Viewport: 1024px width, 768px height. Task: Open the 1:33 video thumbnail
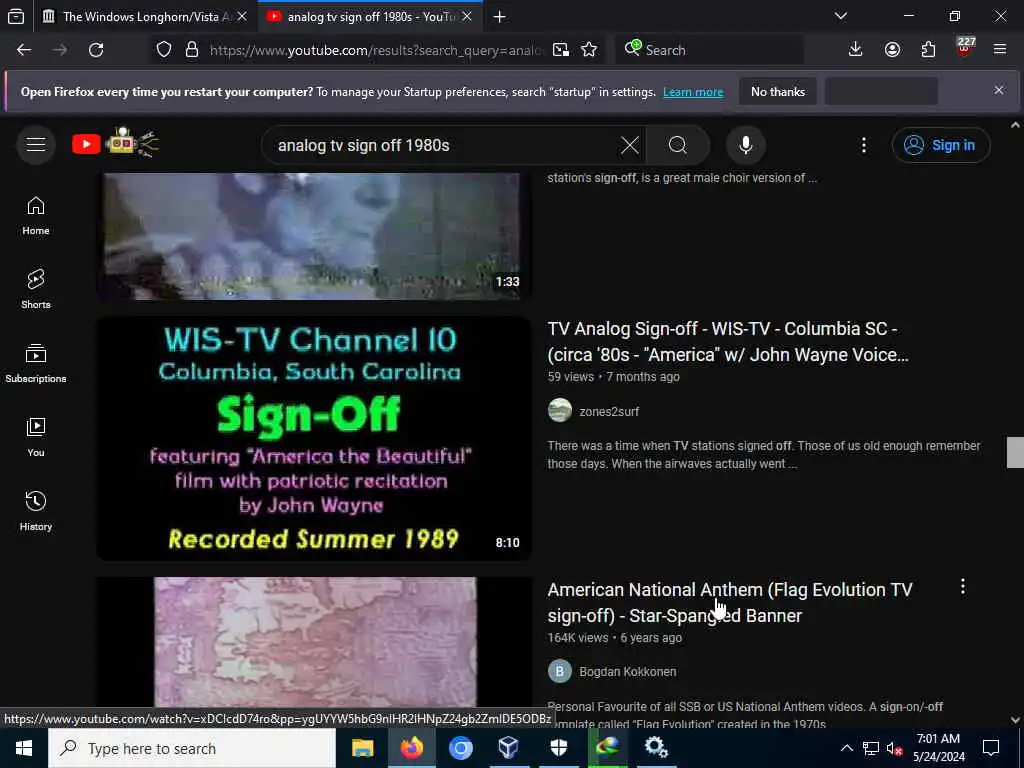[x=313, y=236]
